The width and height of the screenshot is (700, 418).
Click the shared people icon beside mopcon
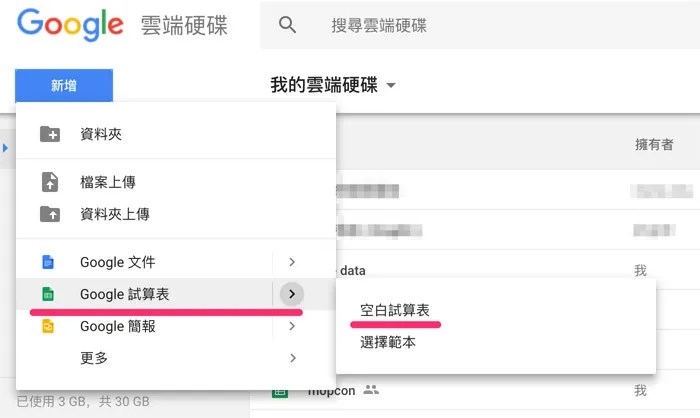(371, 390)
